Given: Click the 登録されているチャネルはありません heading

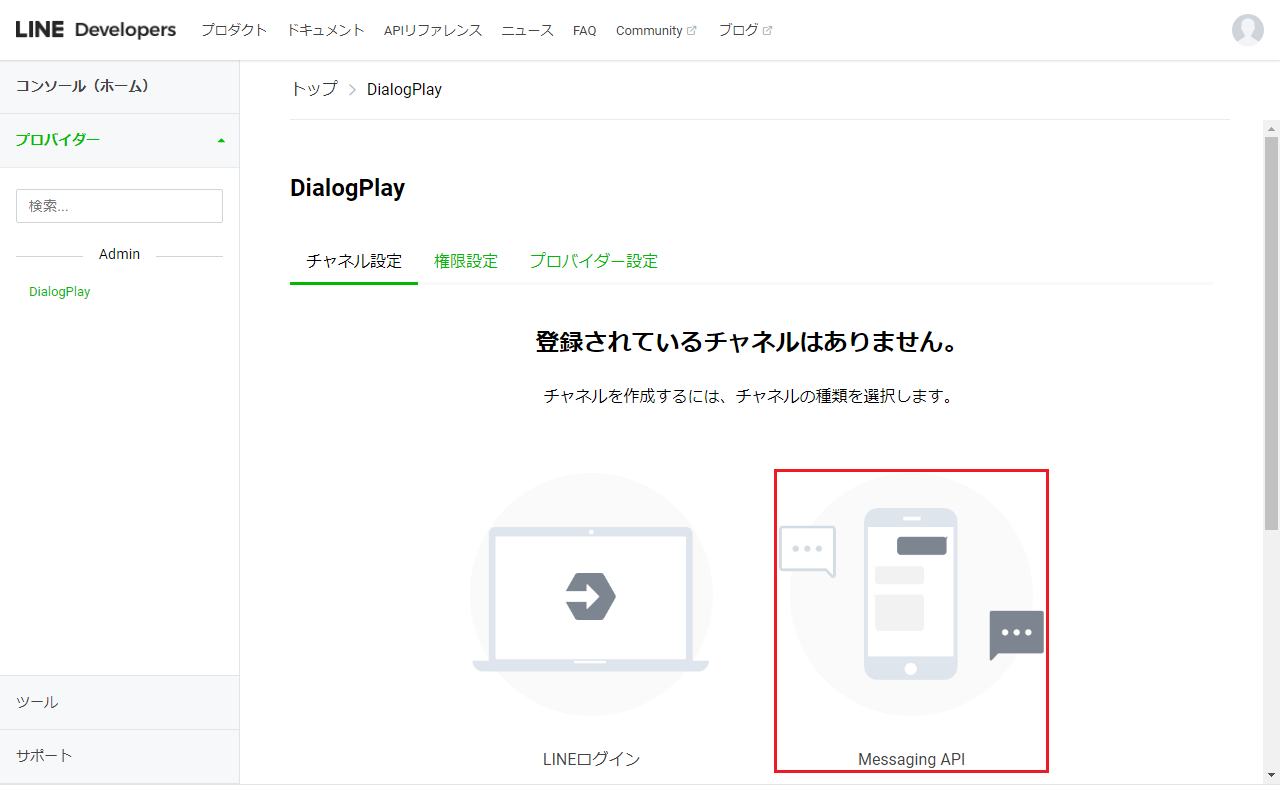Looking at the screenshot, I should point(748,342).
